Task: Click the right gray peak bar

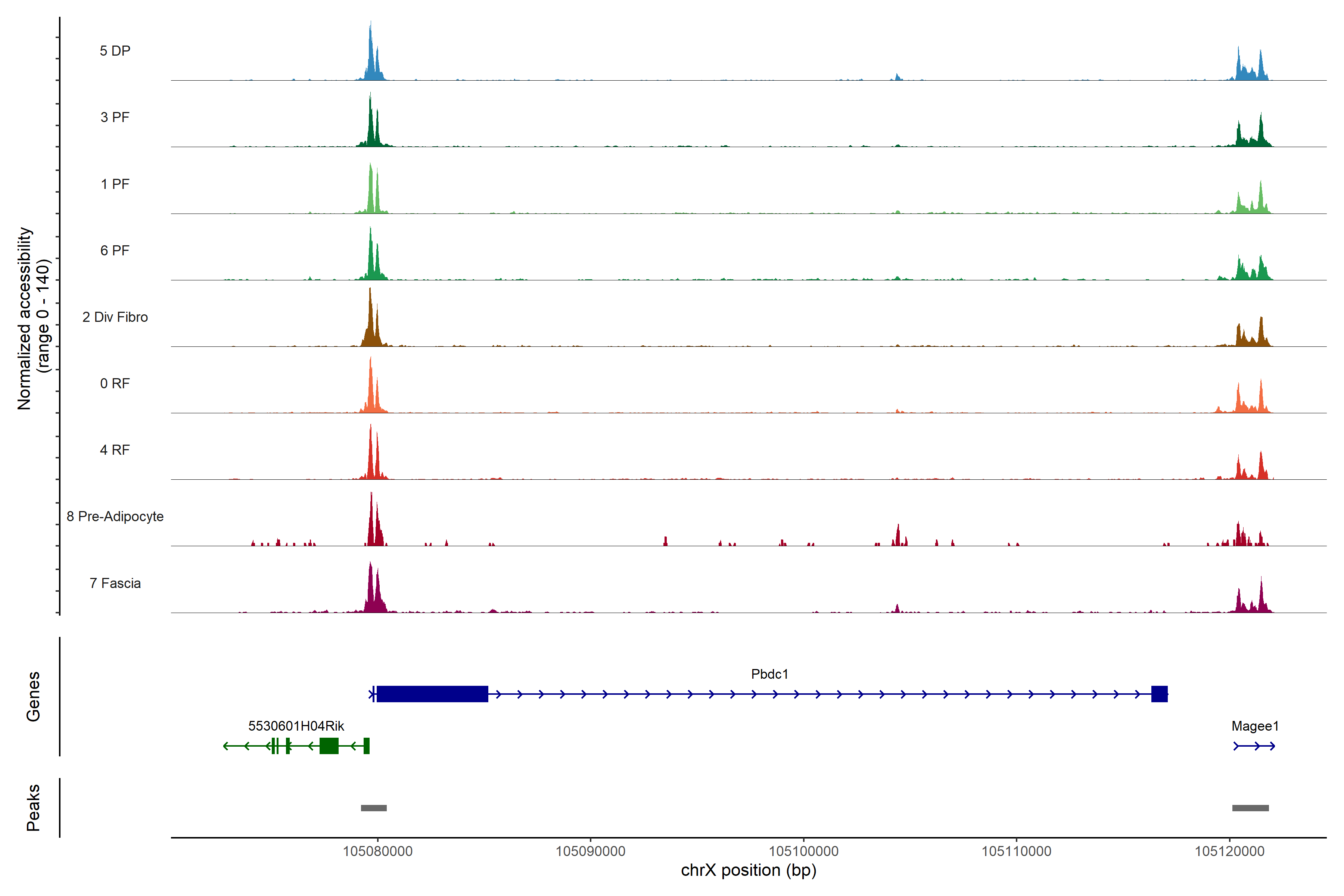Action: tap(1250, 808)
